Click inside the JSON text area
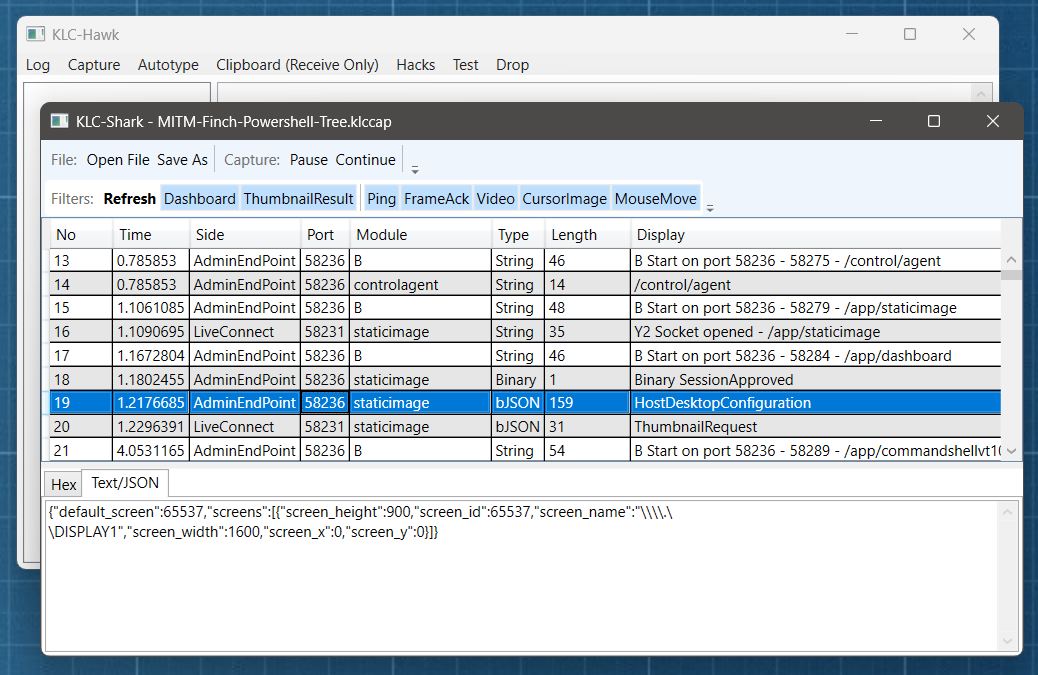Image resolution: width=1038 pixels, height=675 pixels. coord(522,574)
